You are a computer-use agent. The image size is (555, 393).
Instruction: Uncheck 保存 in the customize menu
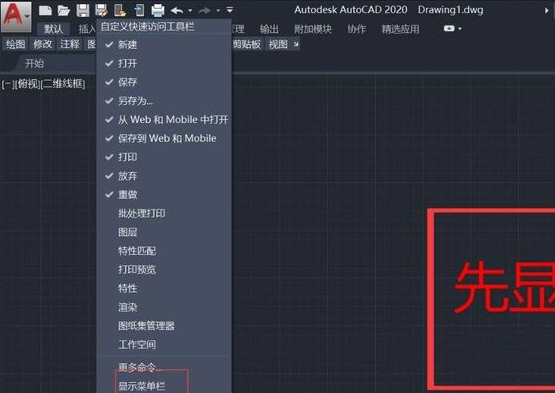click(x=164, y=82)
